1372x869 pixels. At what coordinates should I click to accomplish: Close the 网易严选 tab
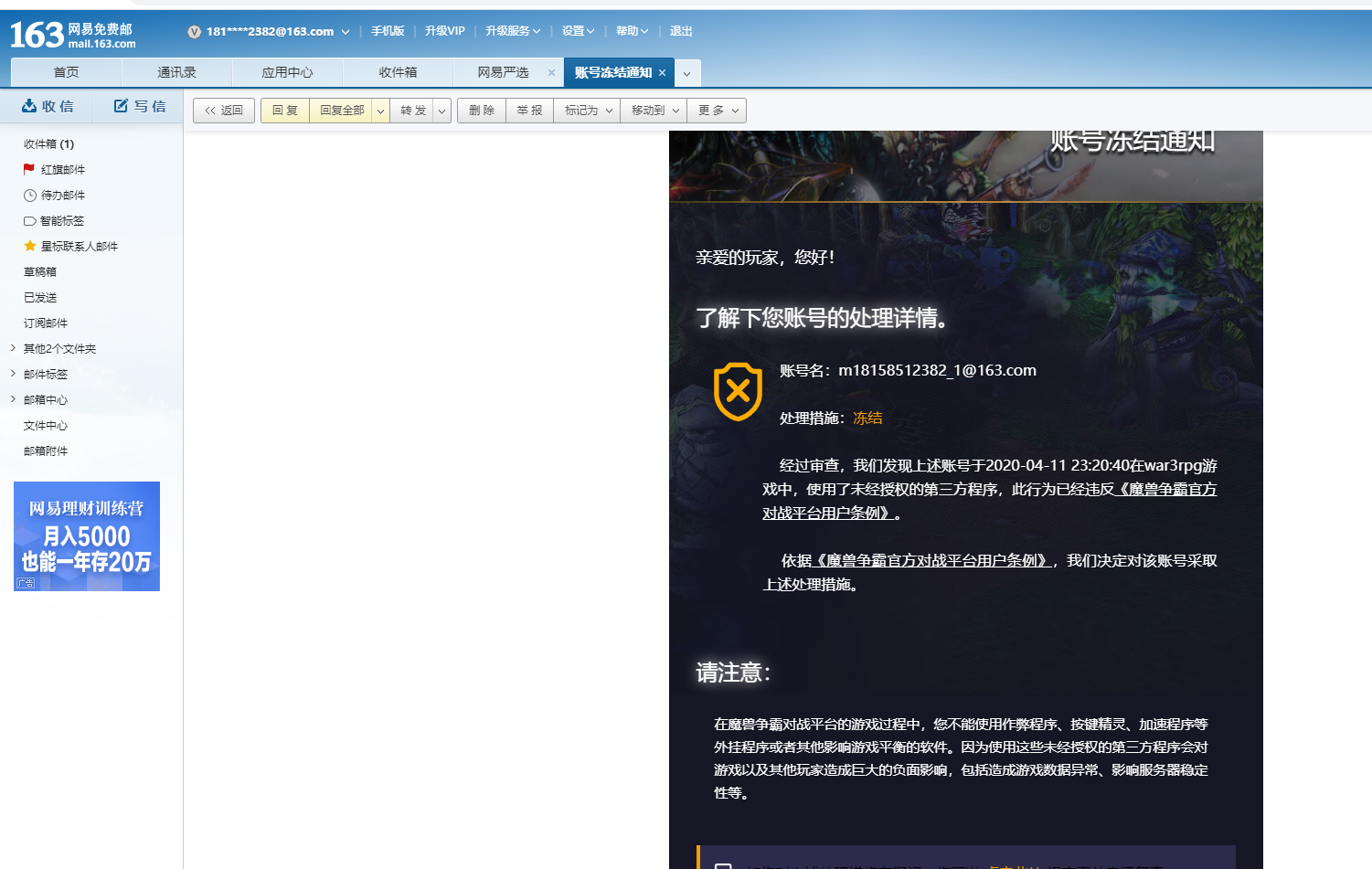[551, 73]
